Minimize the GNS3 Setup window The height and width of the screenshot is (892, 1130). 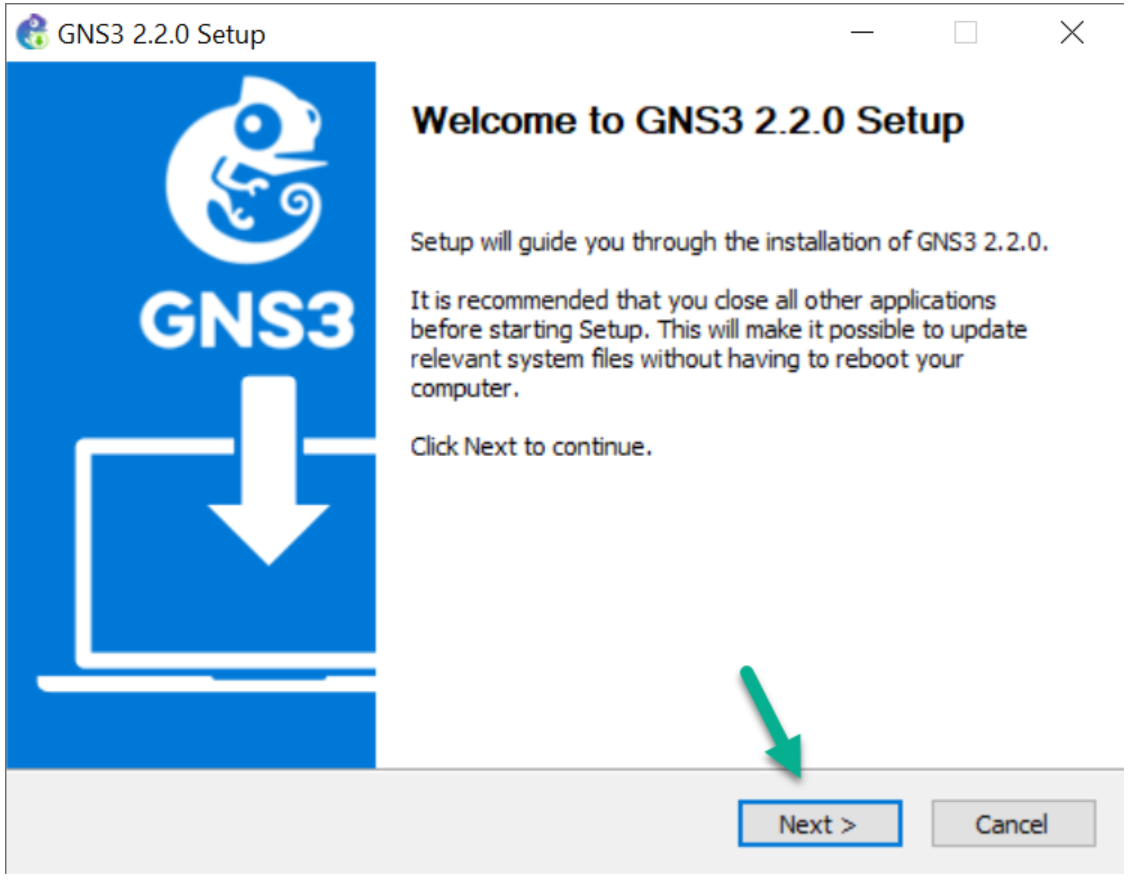(x=861, y=32)
